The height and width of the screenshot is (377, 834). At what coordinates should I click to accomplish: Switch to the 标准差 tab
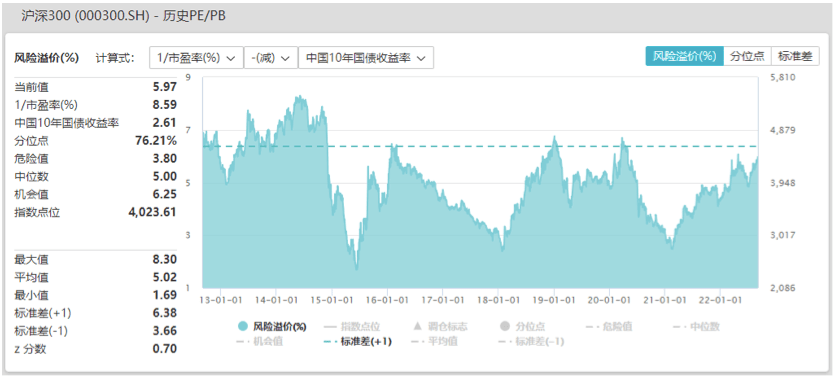point(795,56)
